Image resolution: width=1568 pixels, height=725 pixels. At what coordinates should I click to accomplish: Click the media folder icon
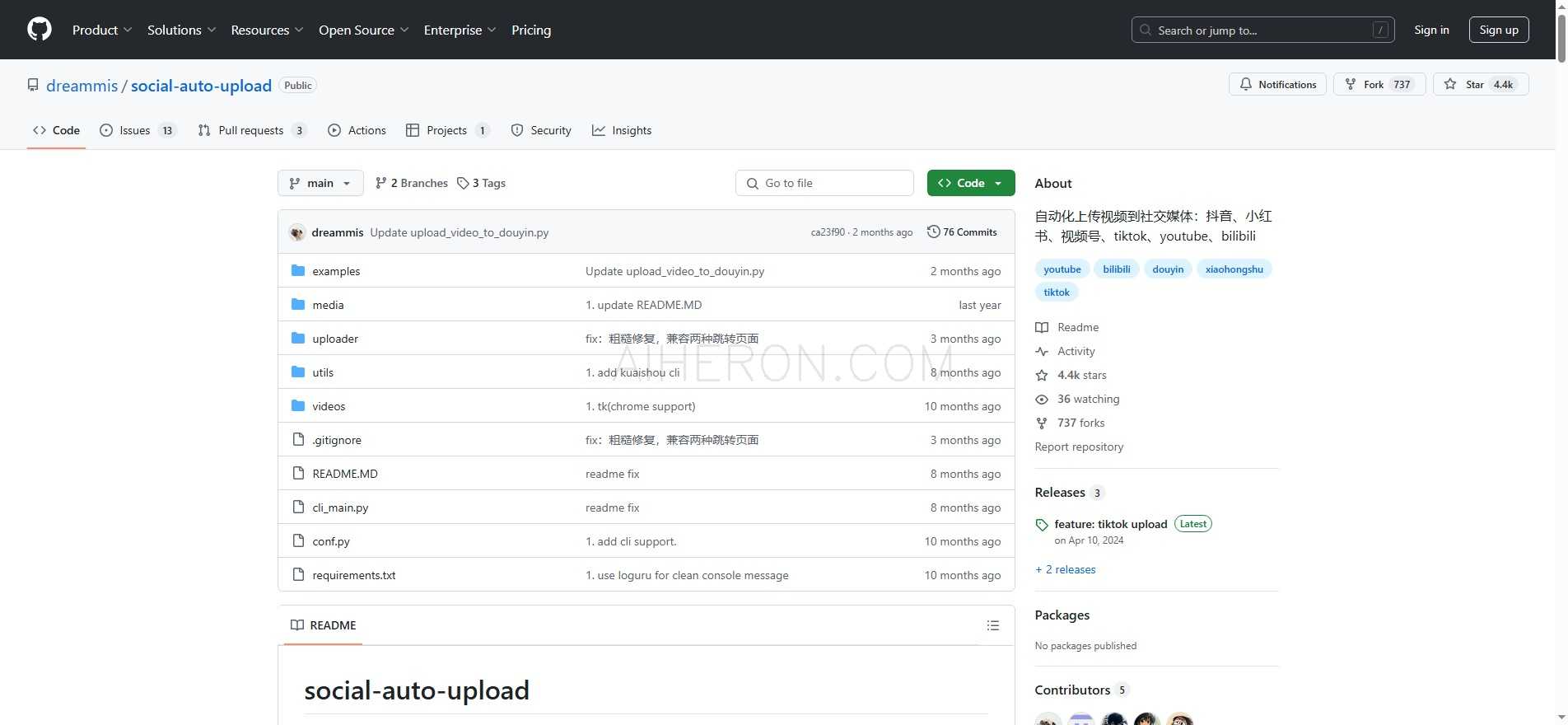298,304
